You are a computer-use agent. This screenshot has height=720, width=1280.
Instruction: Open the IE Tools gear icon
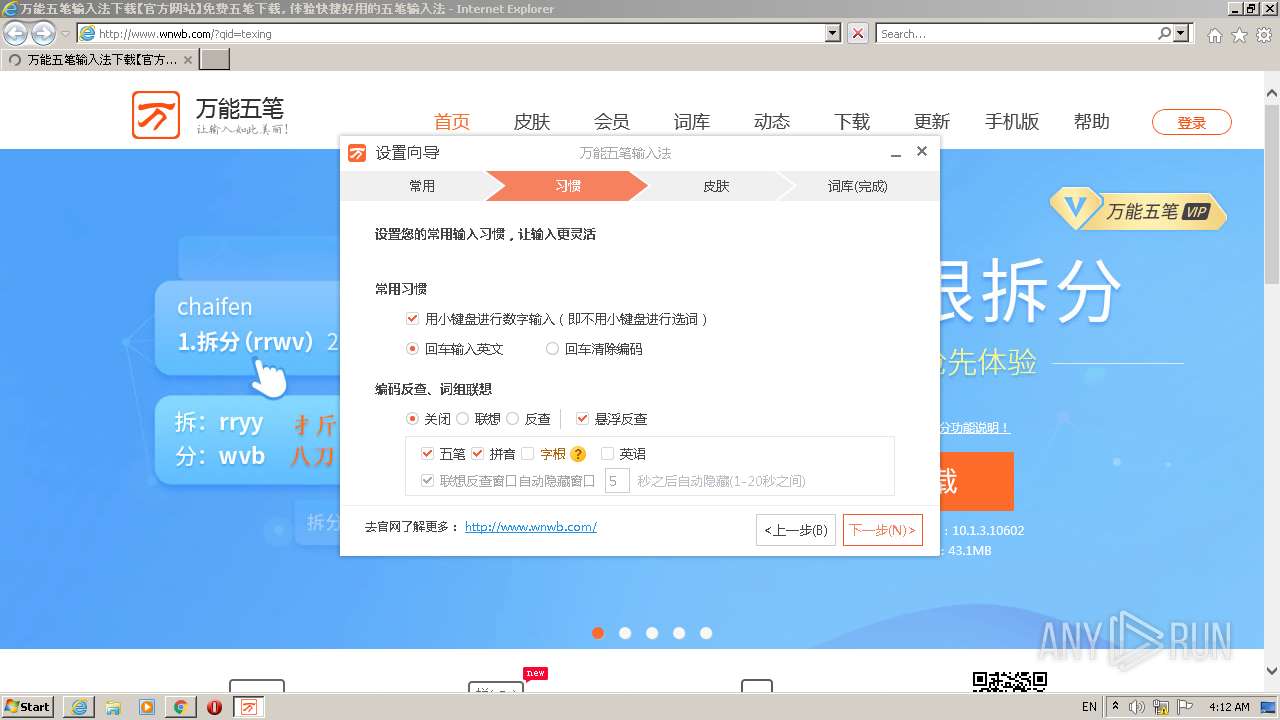tap(1264, 34)
